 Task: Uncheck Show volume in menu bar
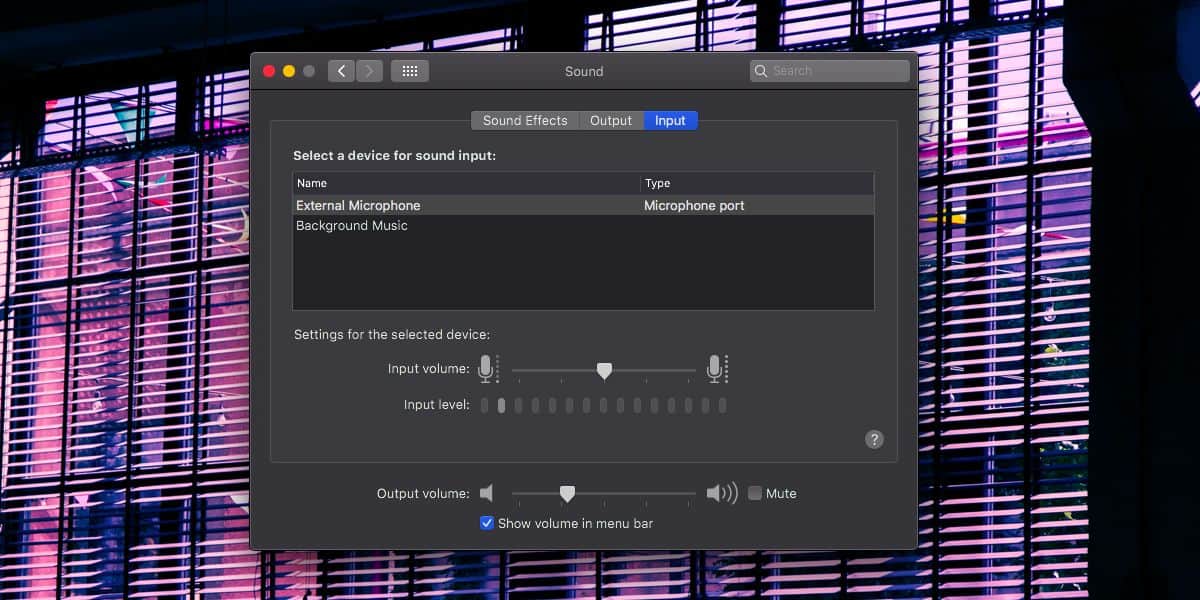(x=487, y=523)
